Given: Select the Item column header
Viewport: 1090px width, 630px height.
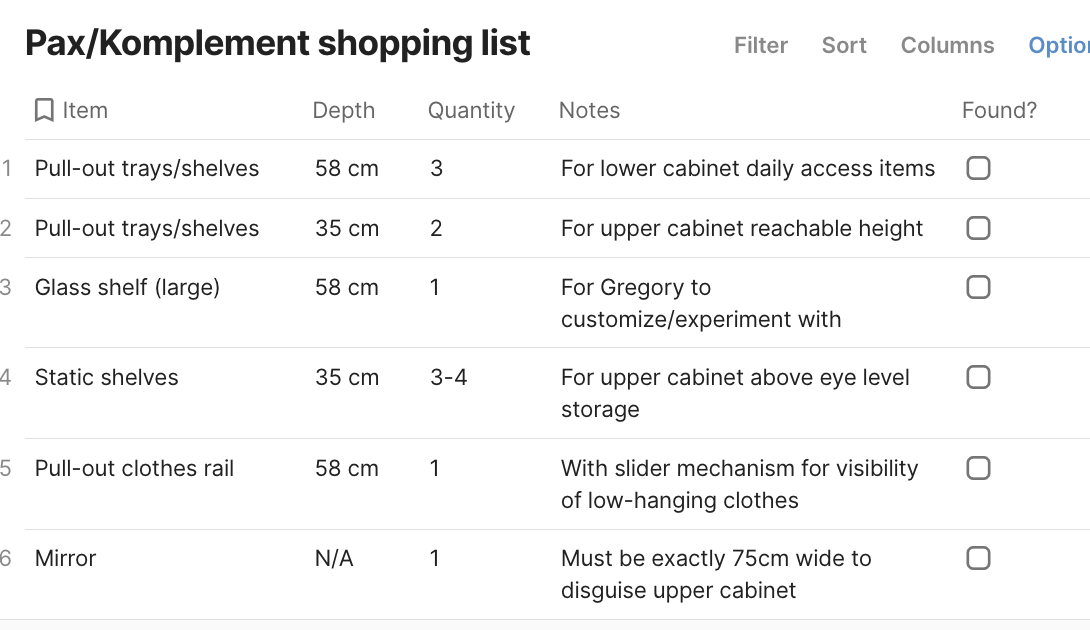Looking at the screenshot, I should 85,110.
